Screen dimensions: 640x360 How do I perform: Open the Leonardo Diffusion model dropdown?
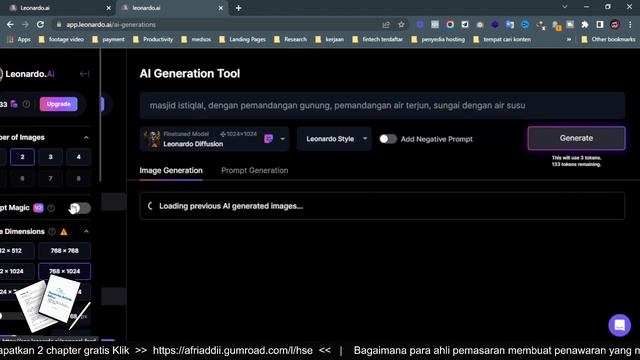[214, 139]
